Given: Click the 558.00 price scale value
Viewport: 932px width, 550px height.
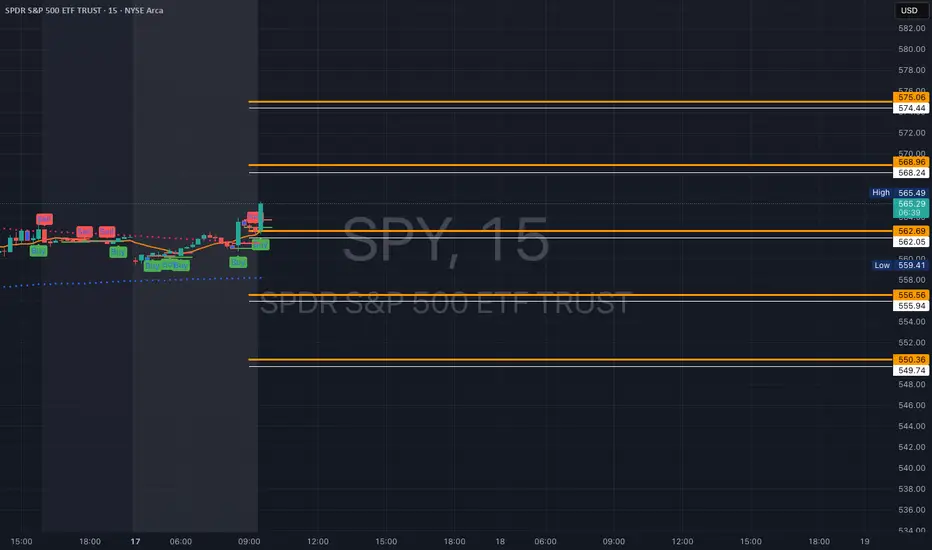Looking at the screenshot, I should (x=911, y=279).
